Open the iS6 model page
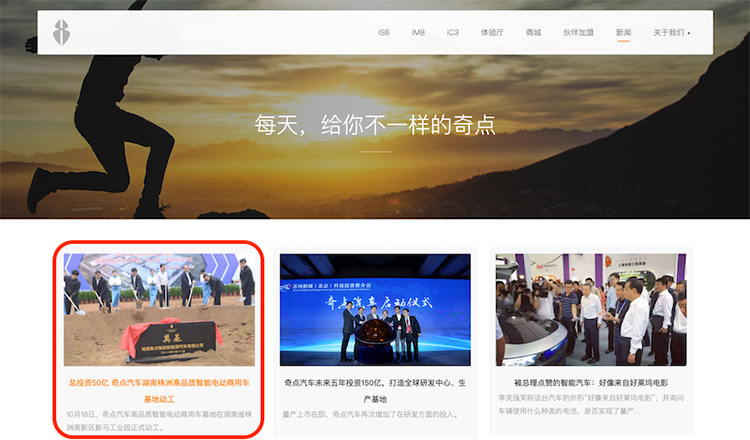The width and height of the screenshot is (750, 440). [384, 33]
